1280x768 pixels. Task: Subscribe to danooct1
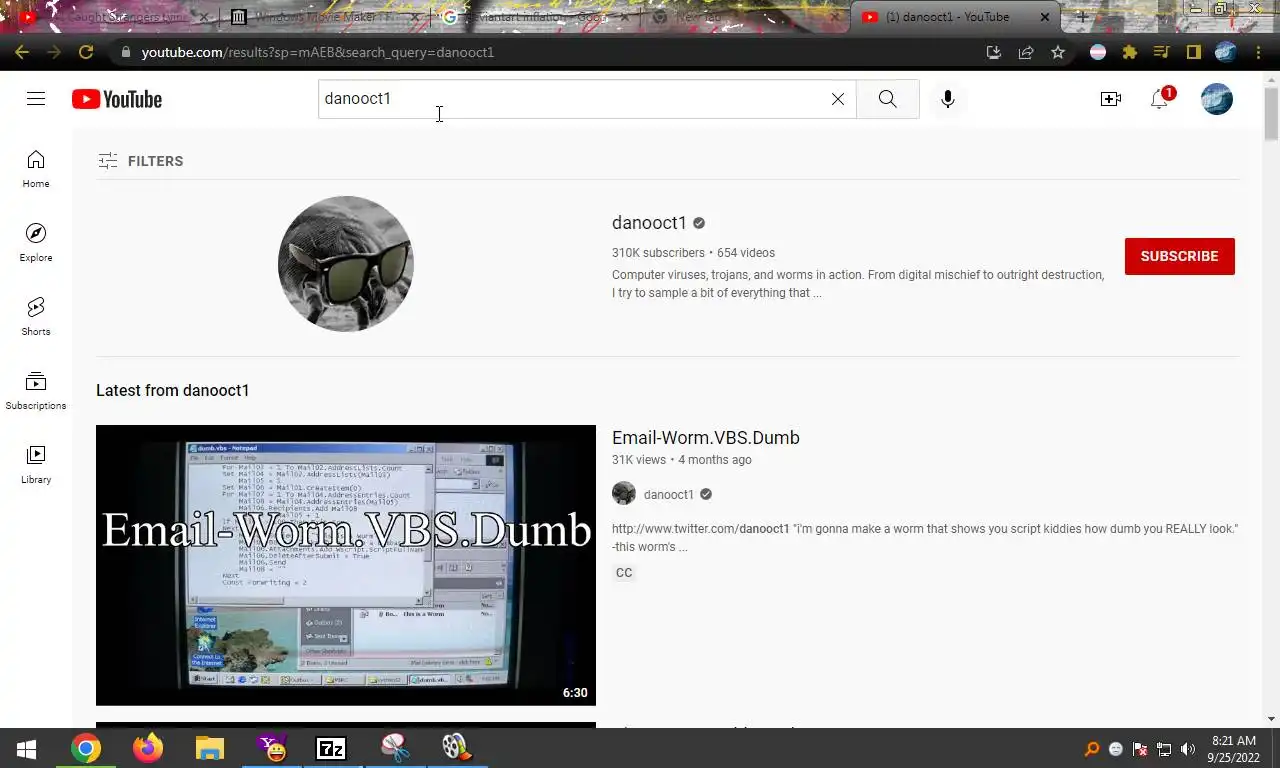(1180, 256)
